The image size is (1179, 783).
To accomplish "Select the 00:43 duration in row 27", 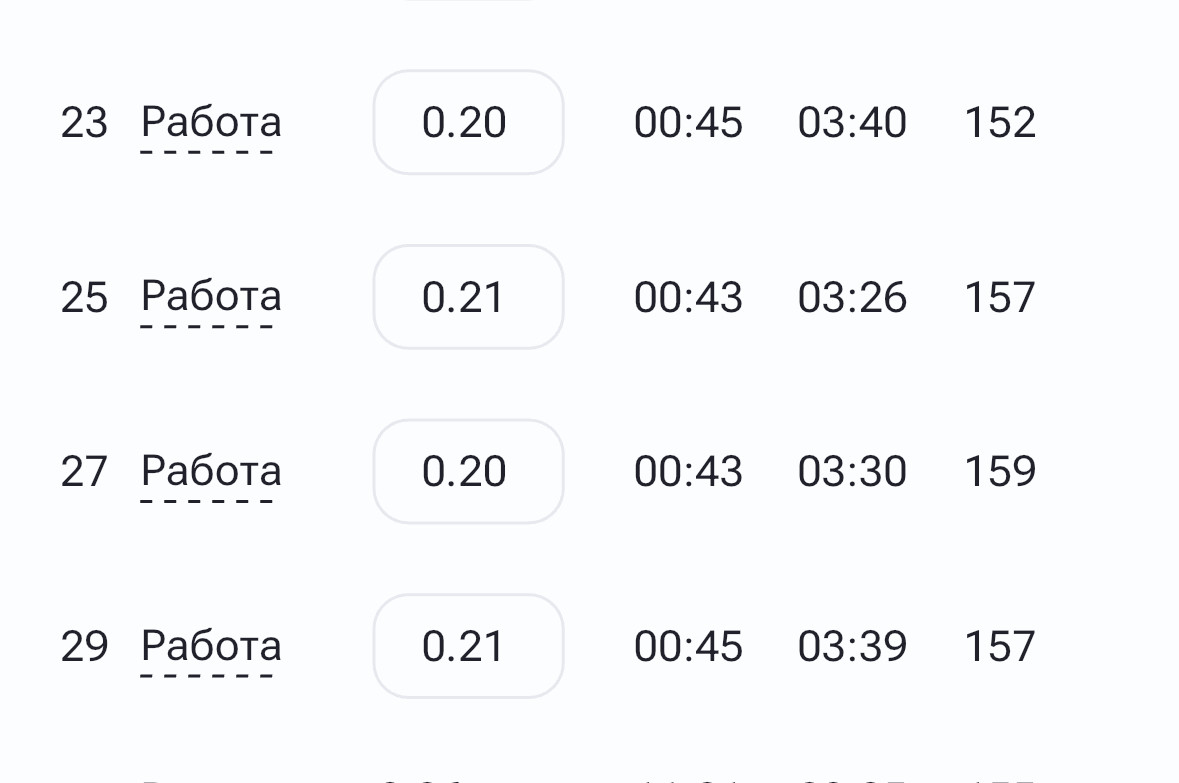I will pyautogui.click(x=688, y=472).
